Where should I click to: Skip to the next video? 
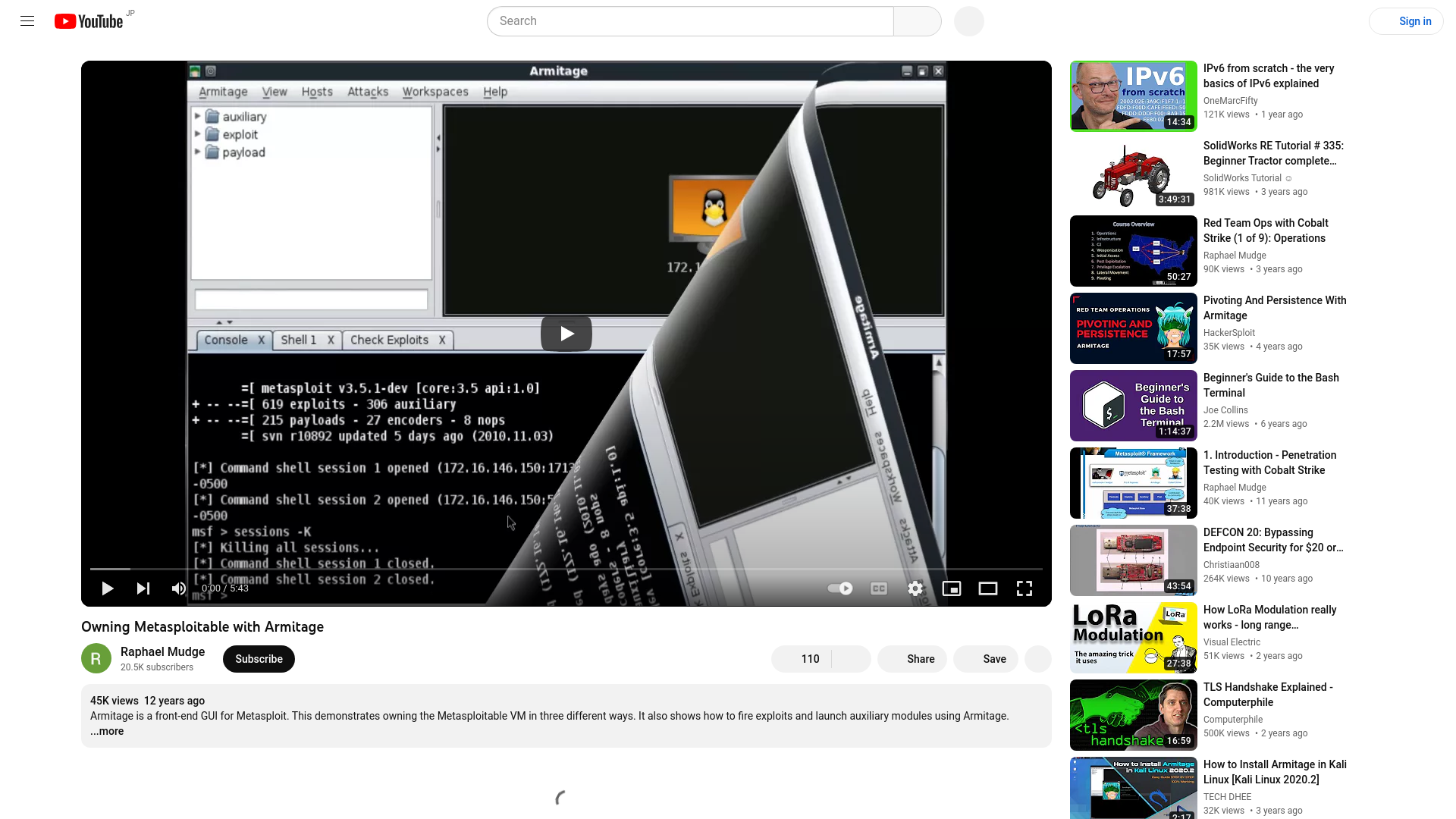tap(143, 588)
